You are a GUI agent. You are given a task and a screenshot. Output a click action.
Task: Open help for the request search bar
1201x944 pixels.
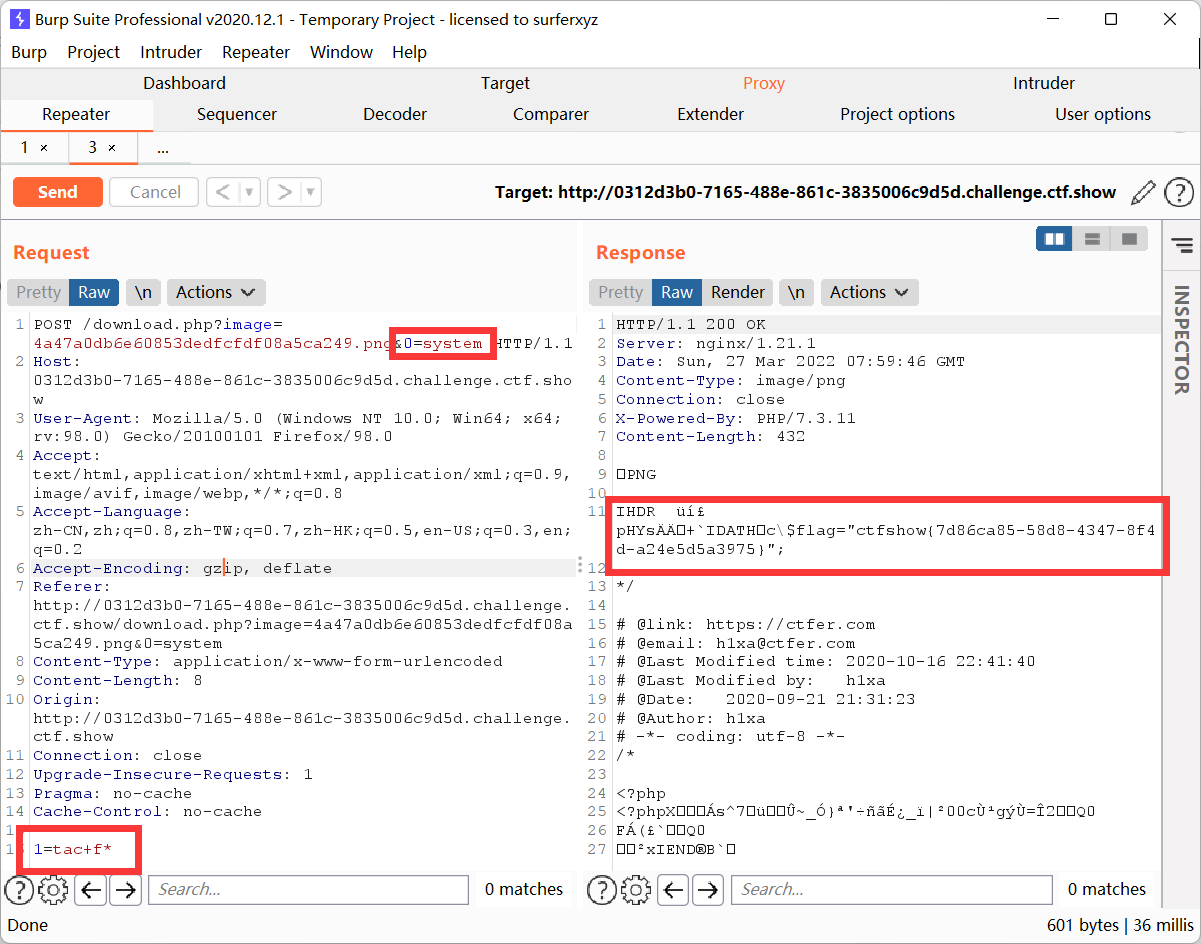[x=17, y=889]
